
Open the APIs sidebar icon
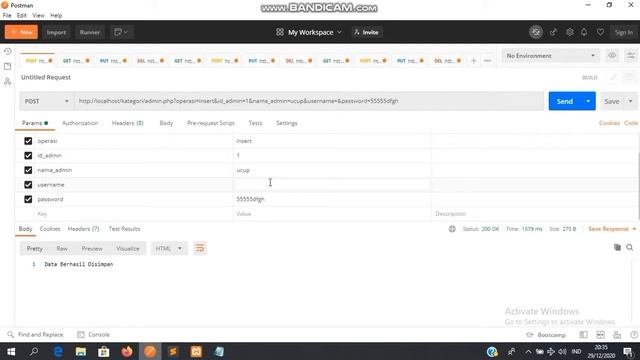pyautogui.click(x=7, y=82)
